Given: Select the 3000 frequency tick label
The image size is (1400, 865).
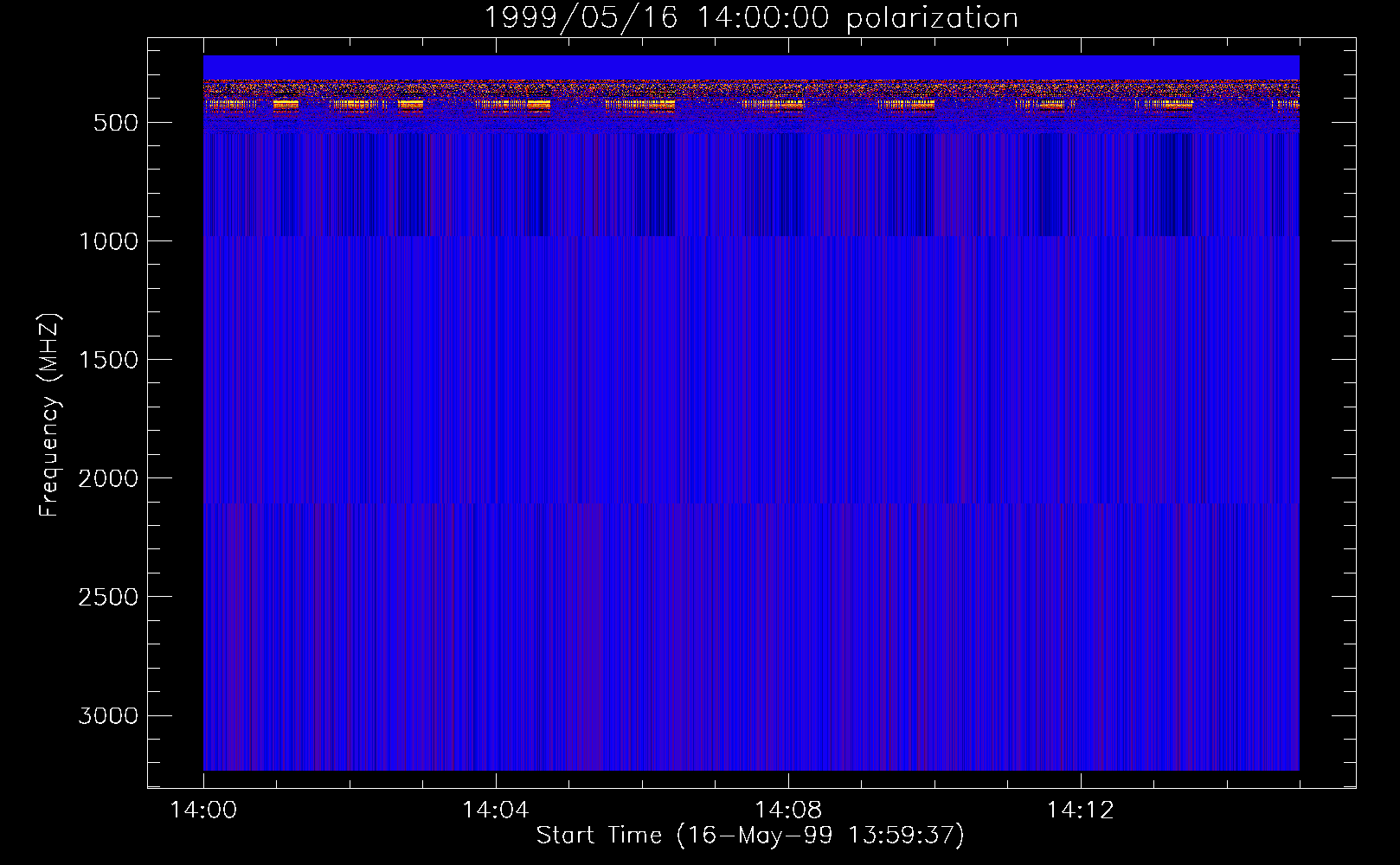Looking at the screenshot, I should 109,715.
